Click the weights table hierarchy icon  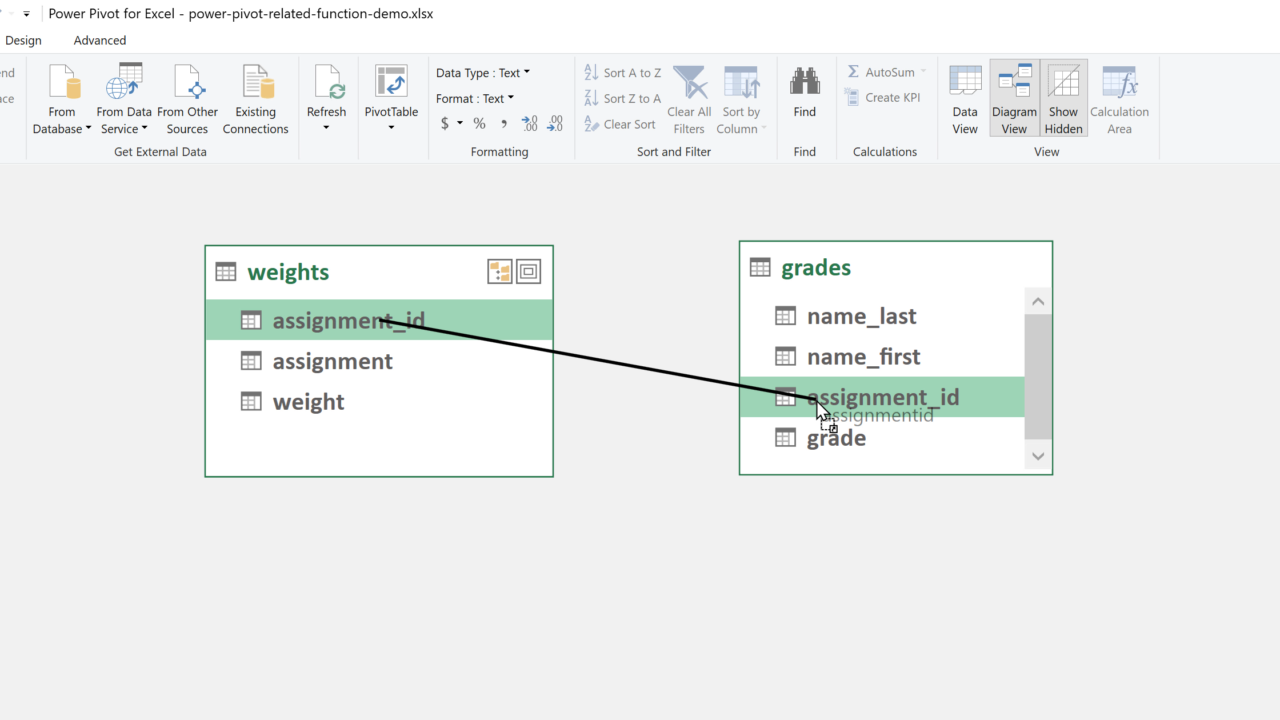499,272
